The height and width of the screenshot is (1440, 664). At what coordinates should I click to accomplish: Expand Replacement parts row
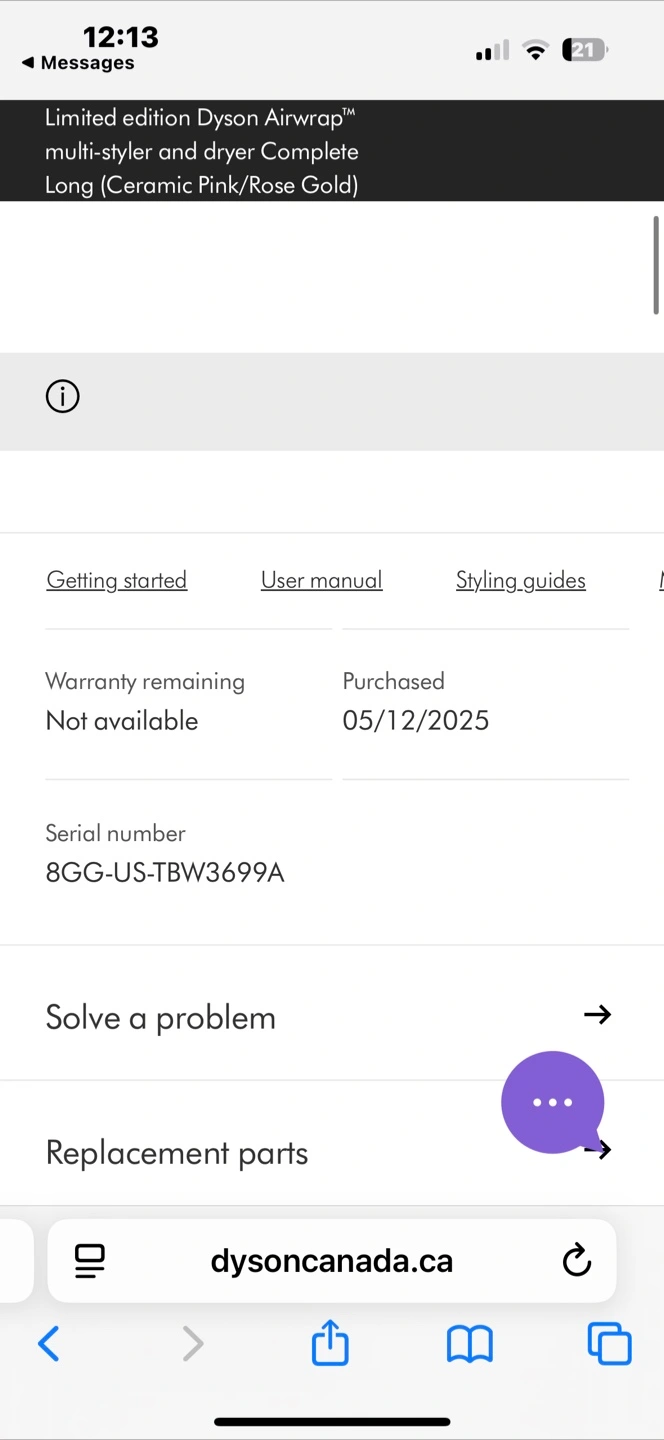[177, 1153]
